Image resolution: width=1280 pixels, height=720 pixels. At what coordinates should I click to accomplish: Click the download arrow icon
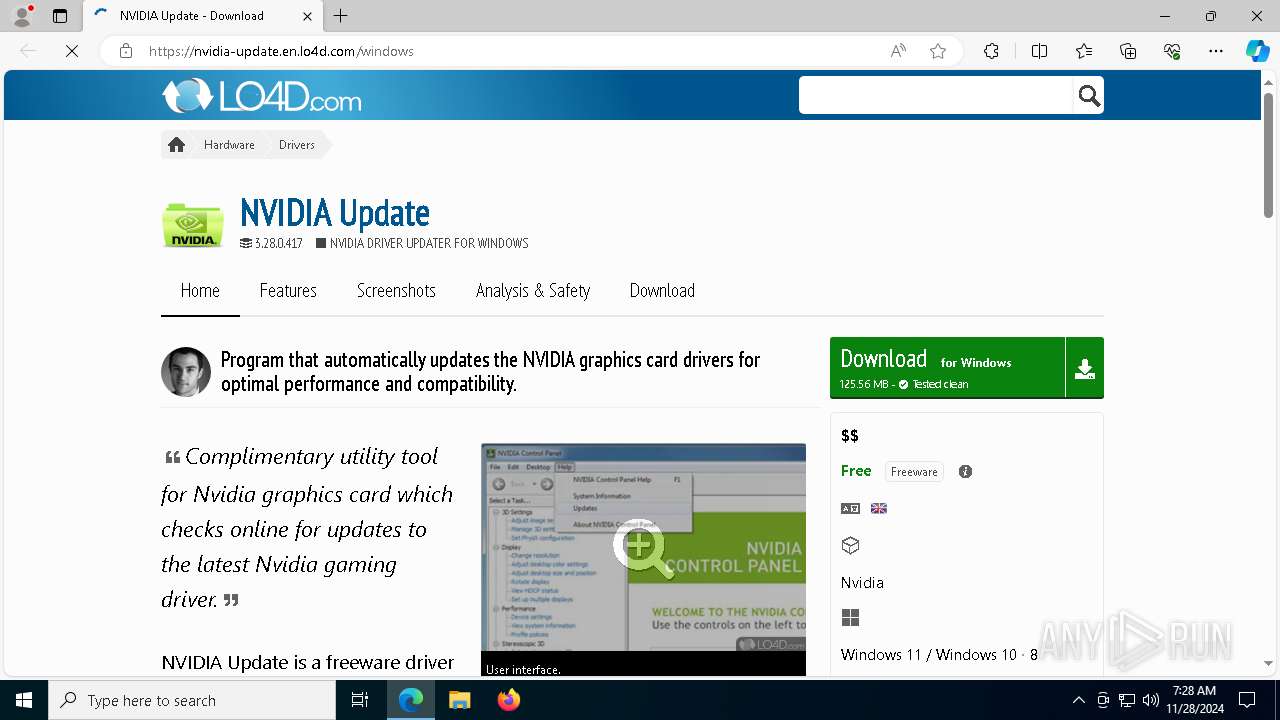coord(1085,368)
